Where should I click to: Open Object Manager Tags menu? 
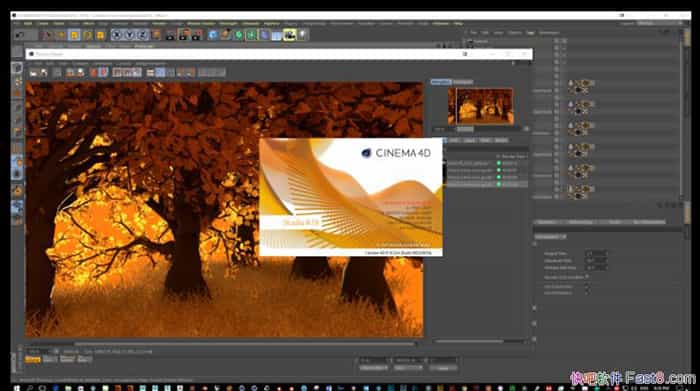point(530,33)
